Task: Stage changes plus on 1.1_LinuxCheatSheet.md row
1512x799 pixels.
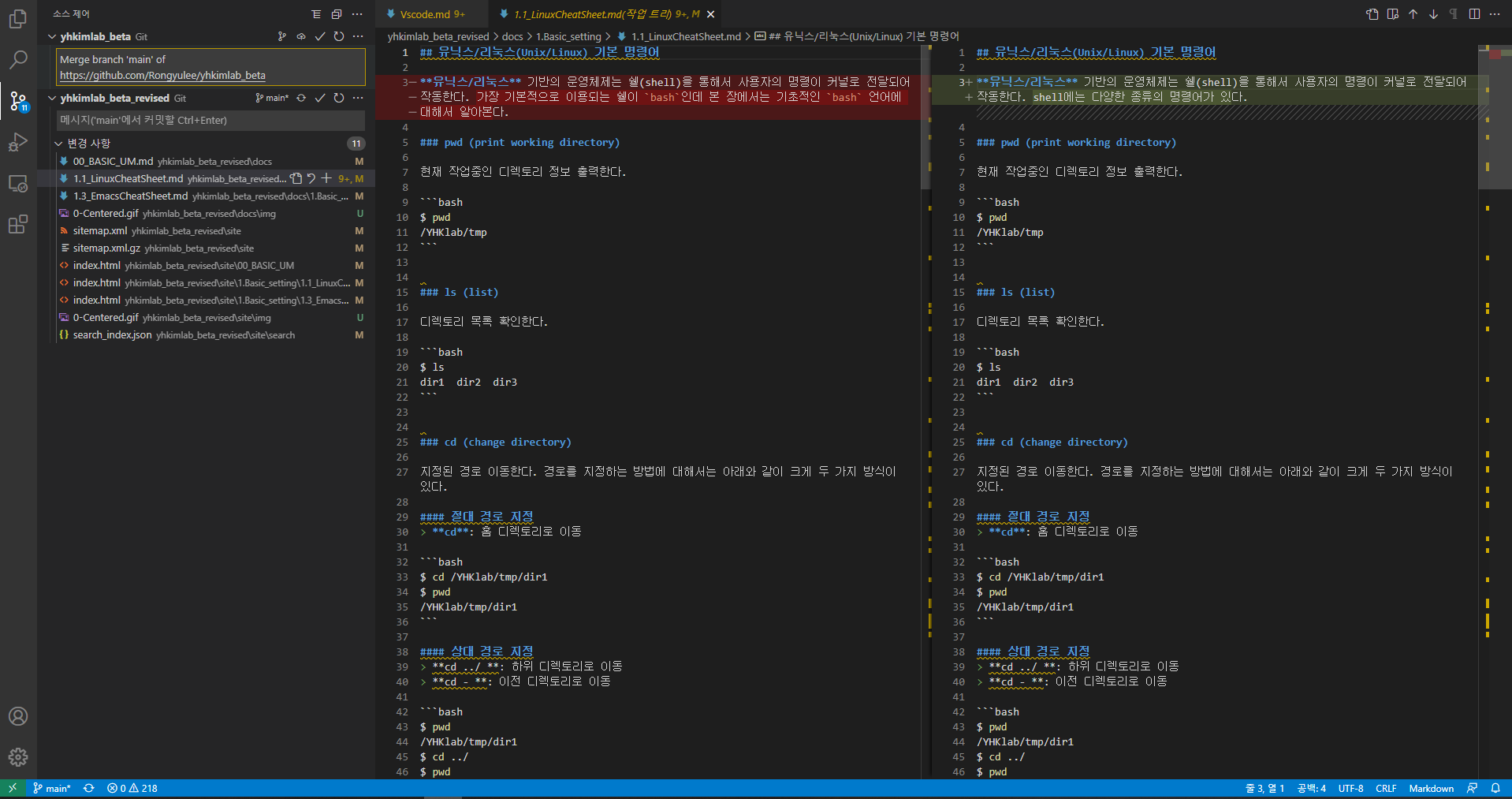Action: pos(326,178)
